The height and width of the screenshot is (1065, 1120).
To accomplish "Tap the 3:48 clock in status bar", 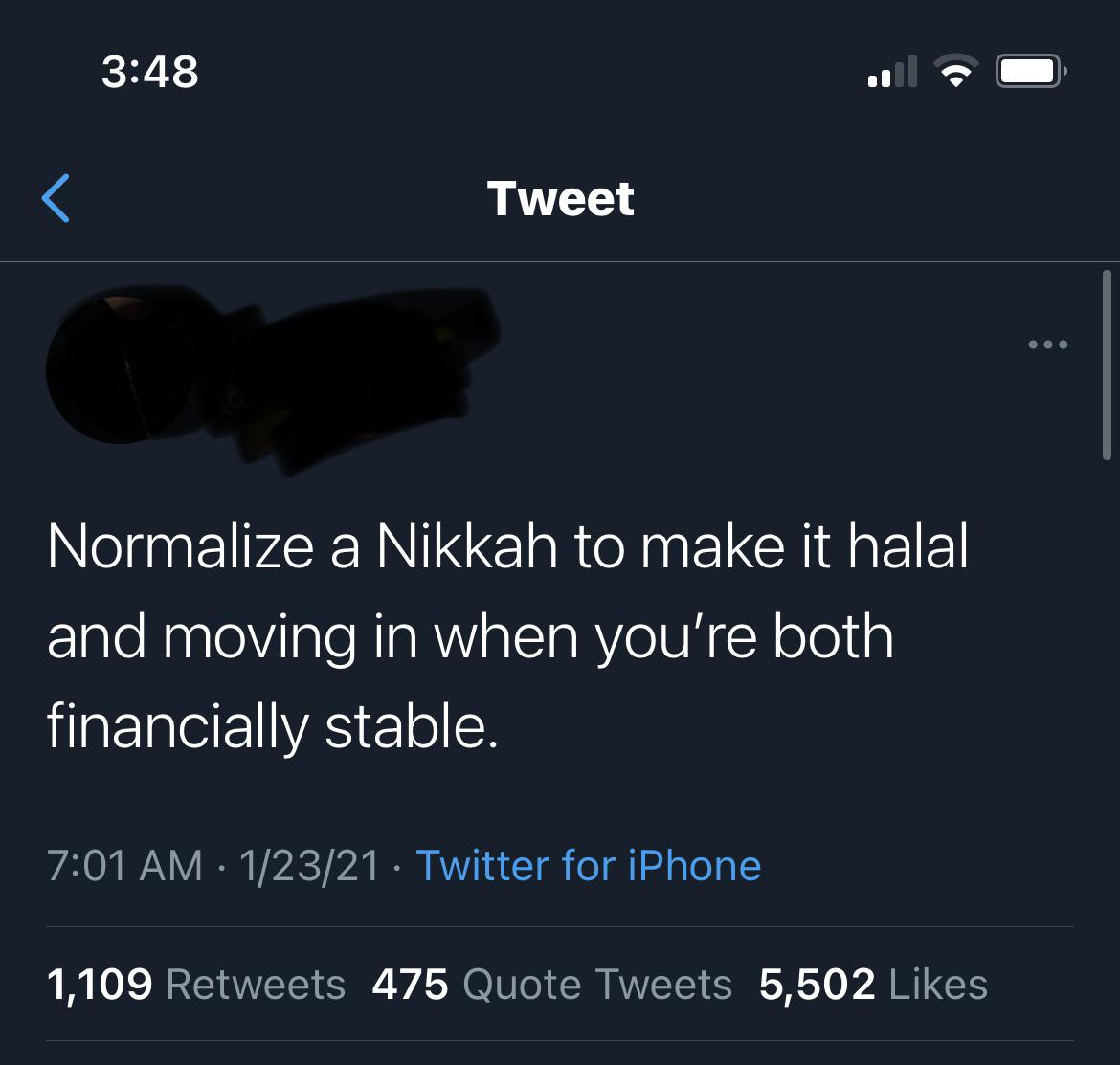I will point(150,72).
